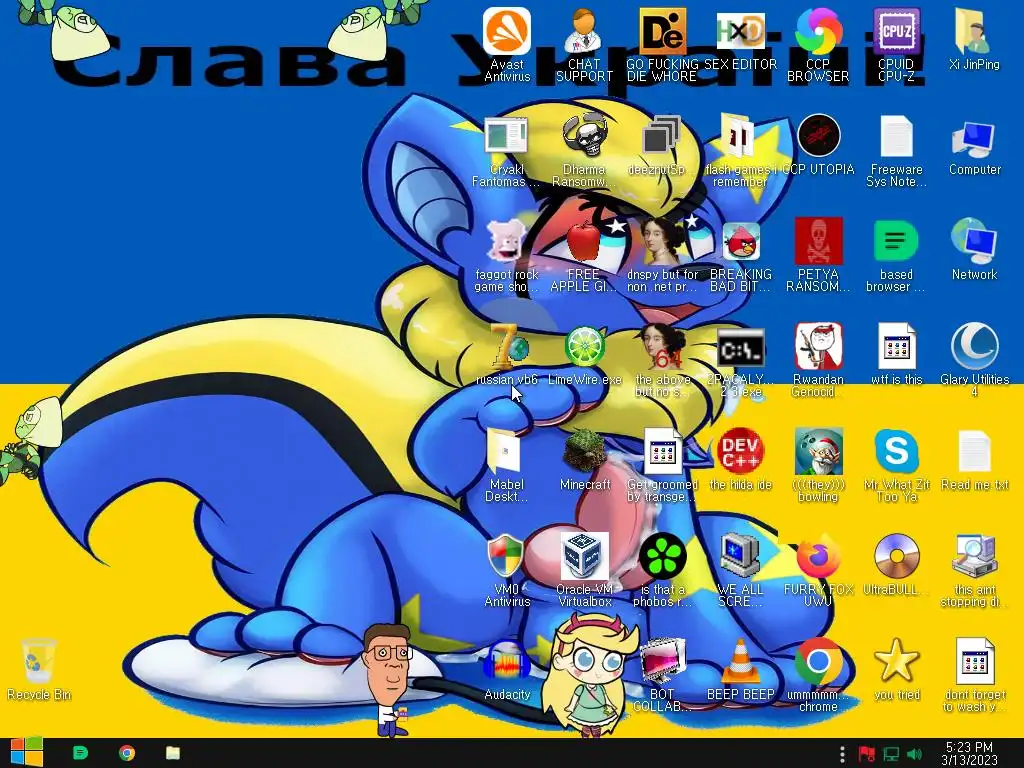The height and width of the screenshot is (768, 1024).
Task: Open Chrome from the taskbar
Action: 127,753
